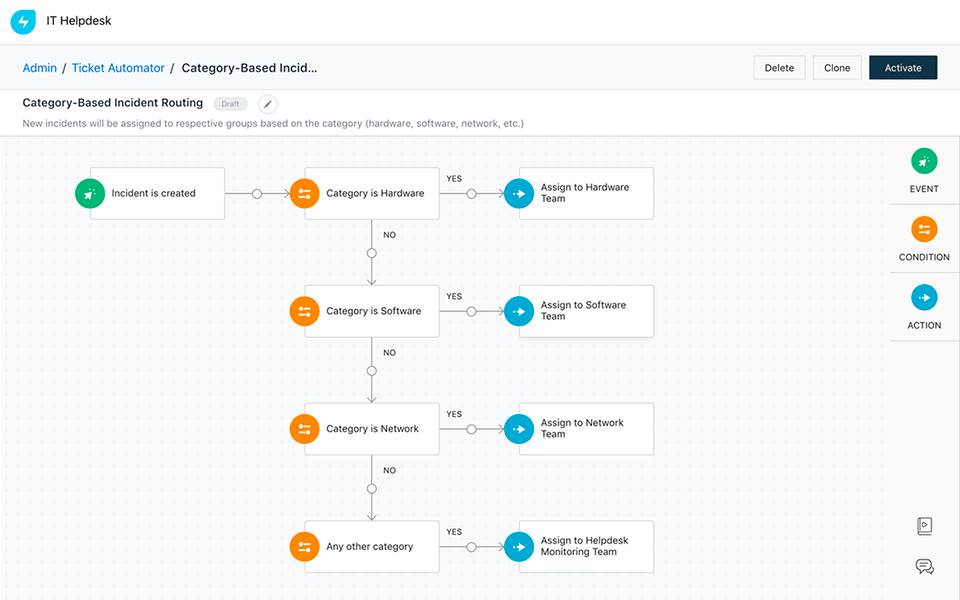
Task: Open the Ticket Automator breadcrumb link
Action: coord(117,67)
